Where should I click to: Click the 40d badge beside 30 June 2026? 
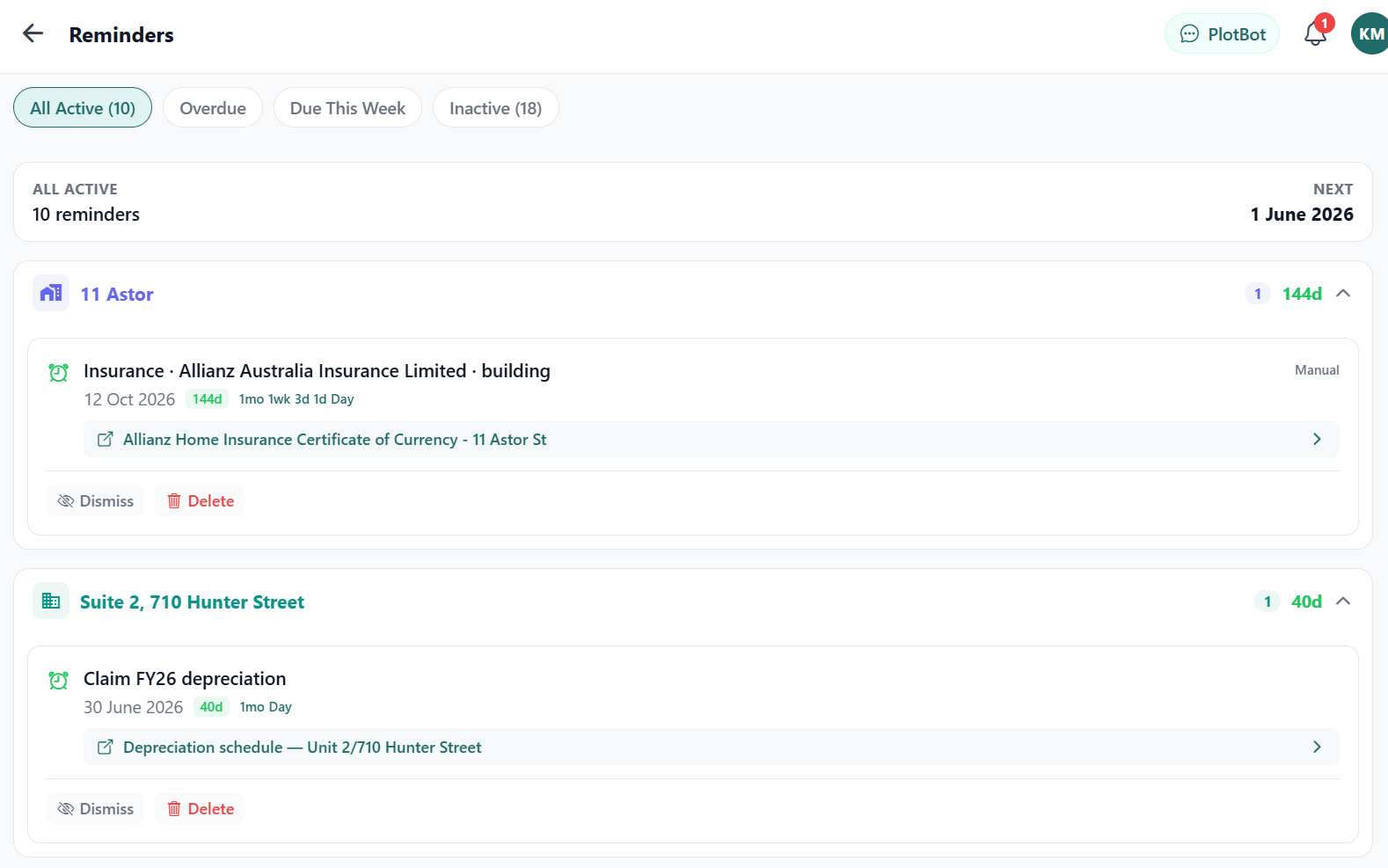(x=211, y=706)
